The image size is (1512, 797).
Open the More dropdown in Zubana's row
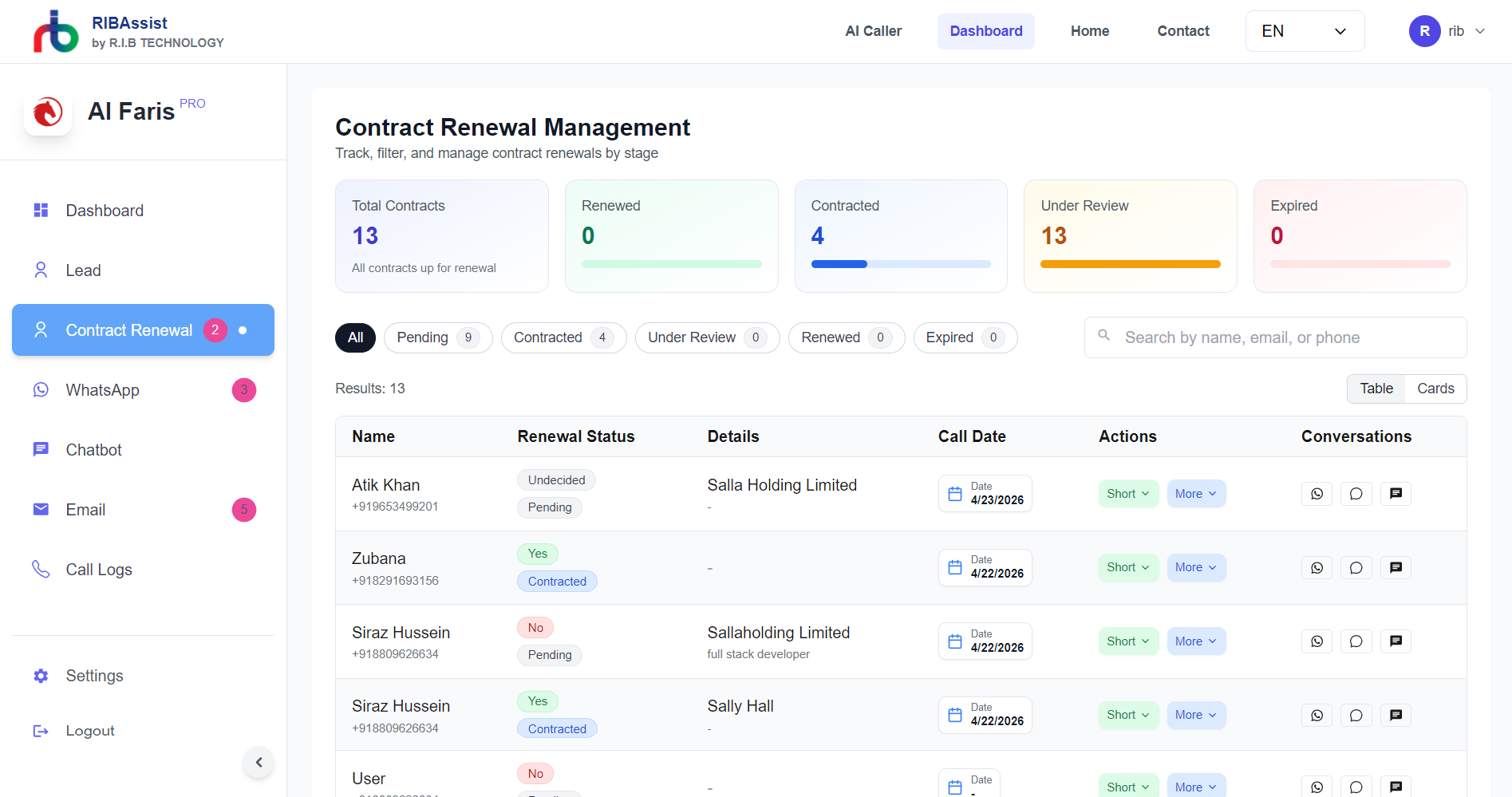tap(1195, 568)
